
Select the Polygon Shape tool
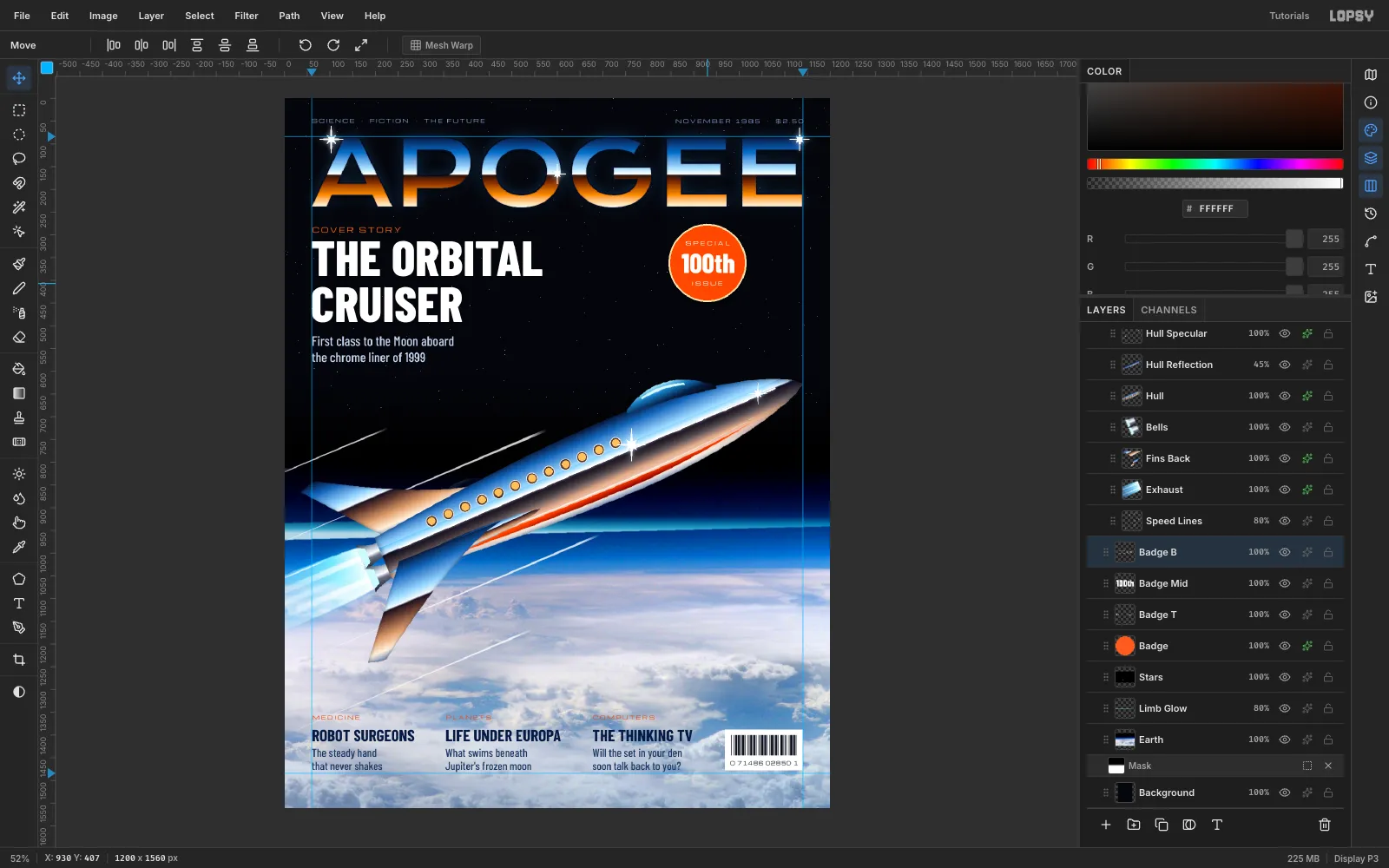point(19,579)
